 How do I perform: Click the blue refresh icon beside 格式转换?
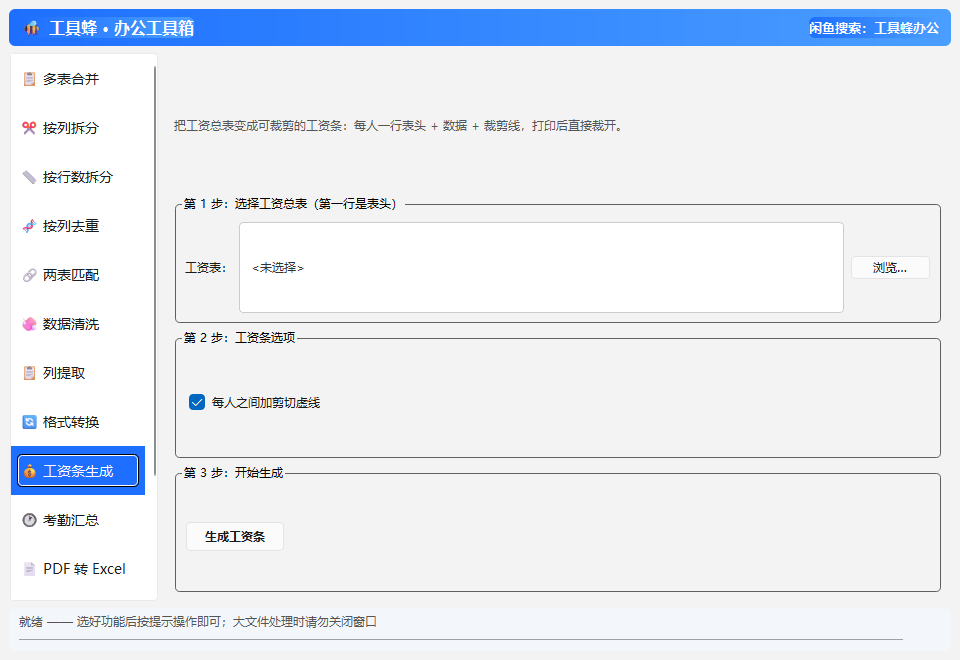[29, 422]
